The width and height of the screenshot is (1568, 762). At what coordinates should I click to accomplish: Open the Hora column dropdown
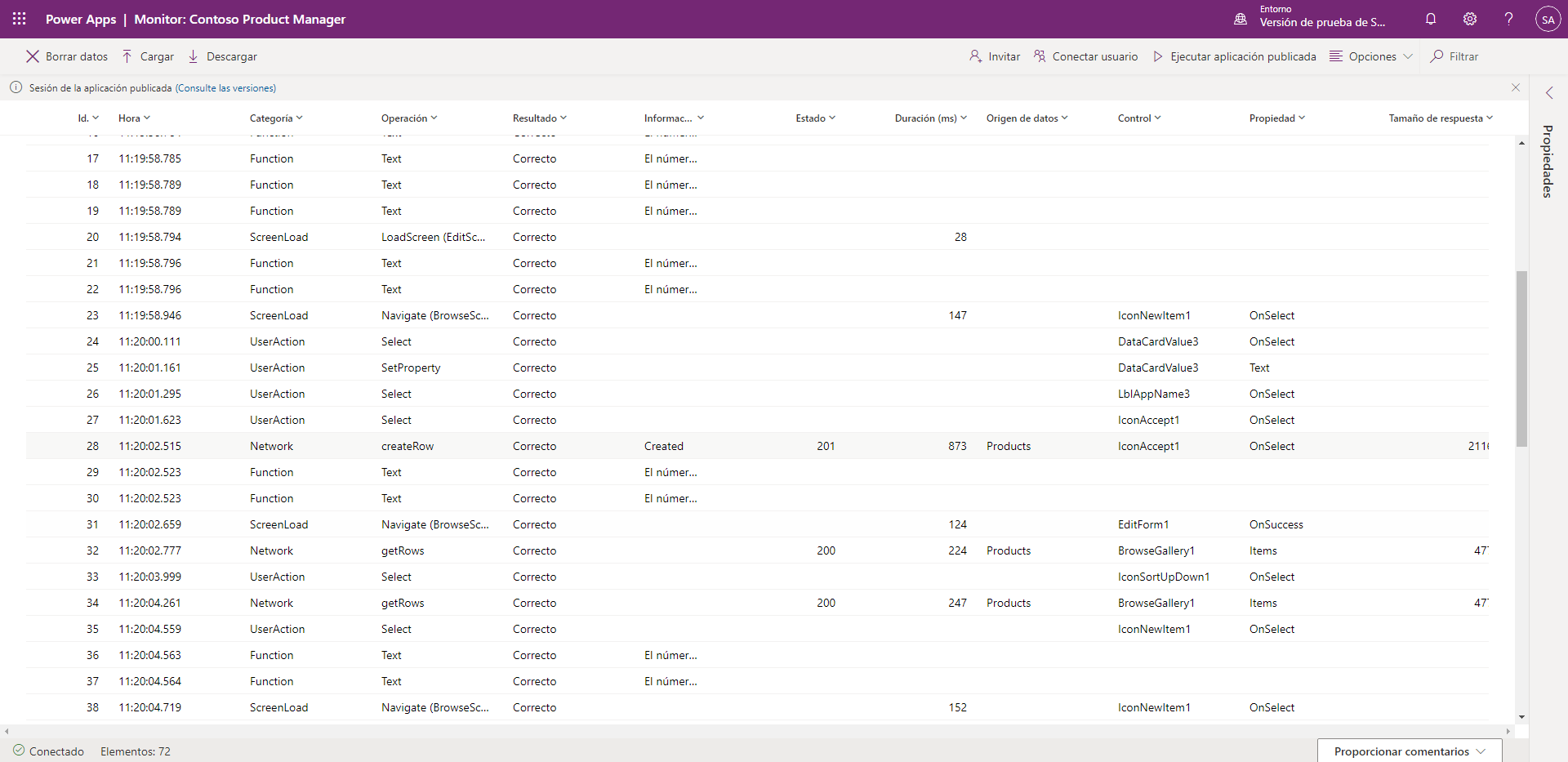(147, 118)
